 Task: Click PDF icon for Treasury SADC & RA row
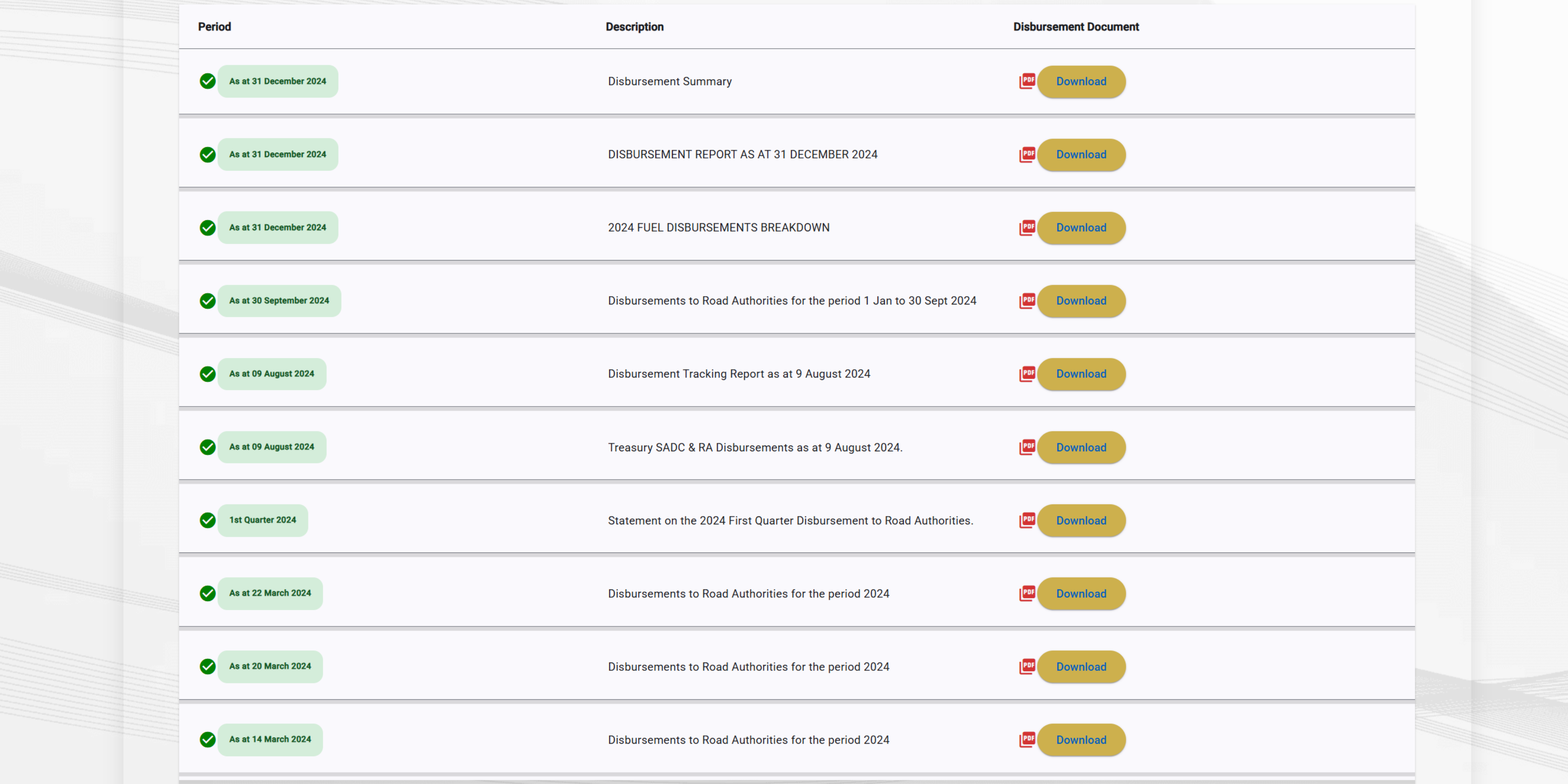tap(1027, 448)
